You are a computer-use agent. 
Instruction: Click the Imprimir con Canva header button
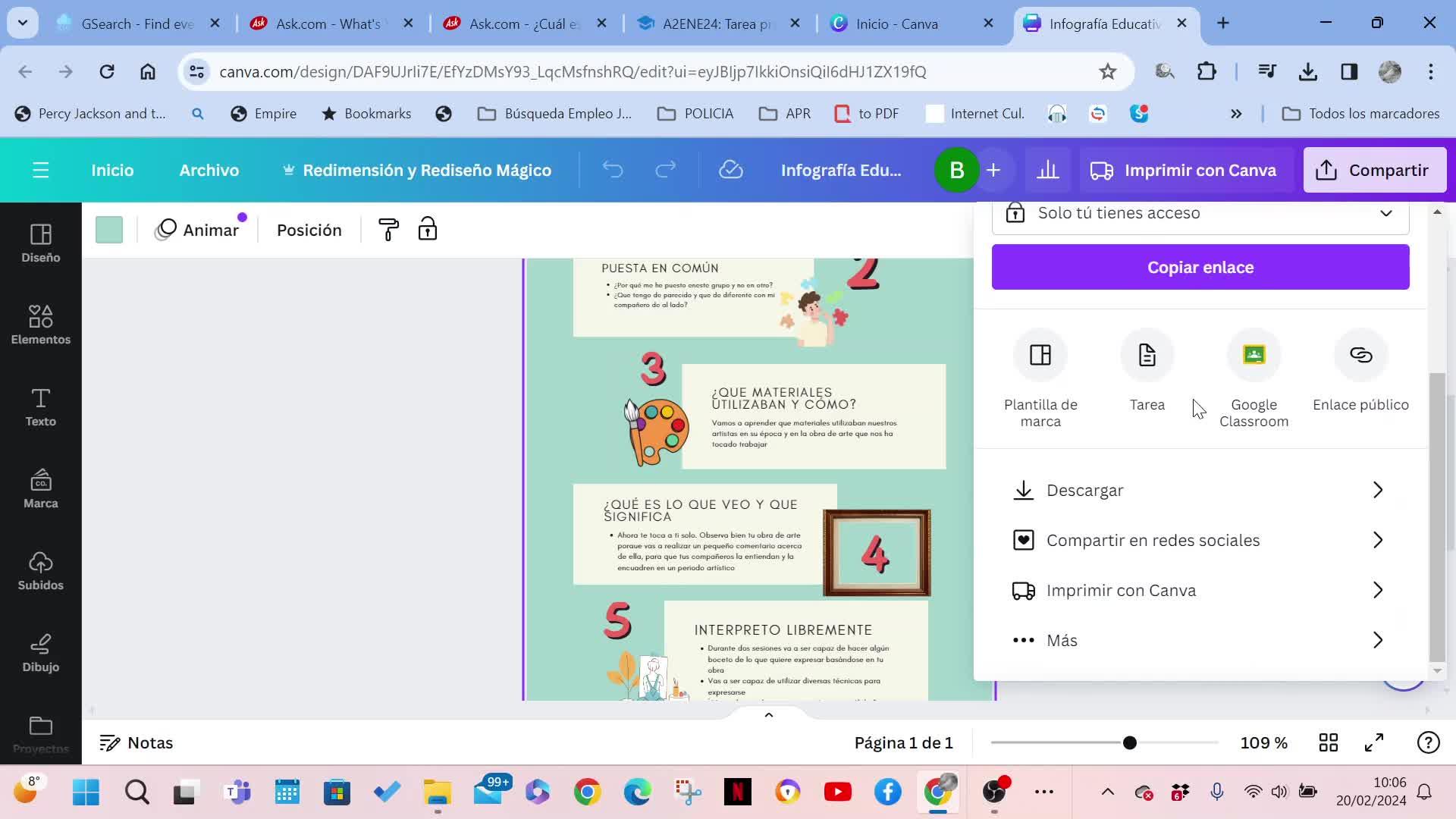tap(1183, 170)
